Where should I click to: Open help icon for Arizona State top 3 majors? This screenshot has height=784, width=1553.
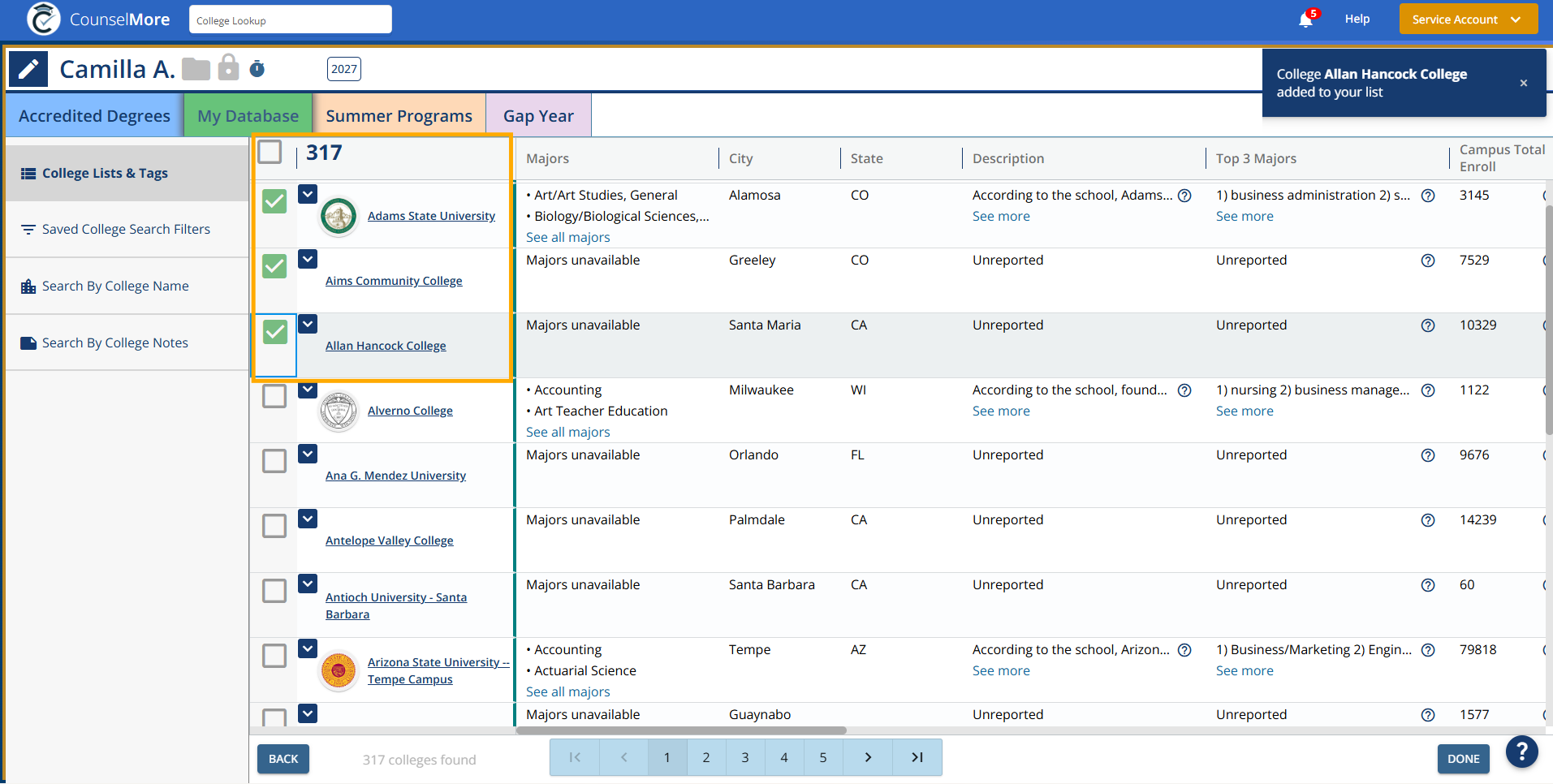pos(1428,650)
